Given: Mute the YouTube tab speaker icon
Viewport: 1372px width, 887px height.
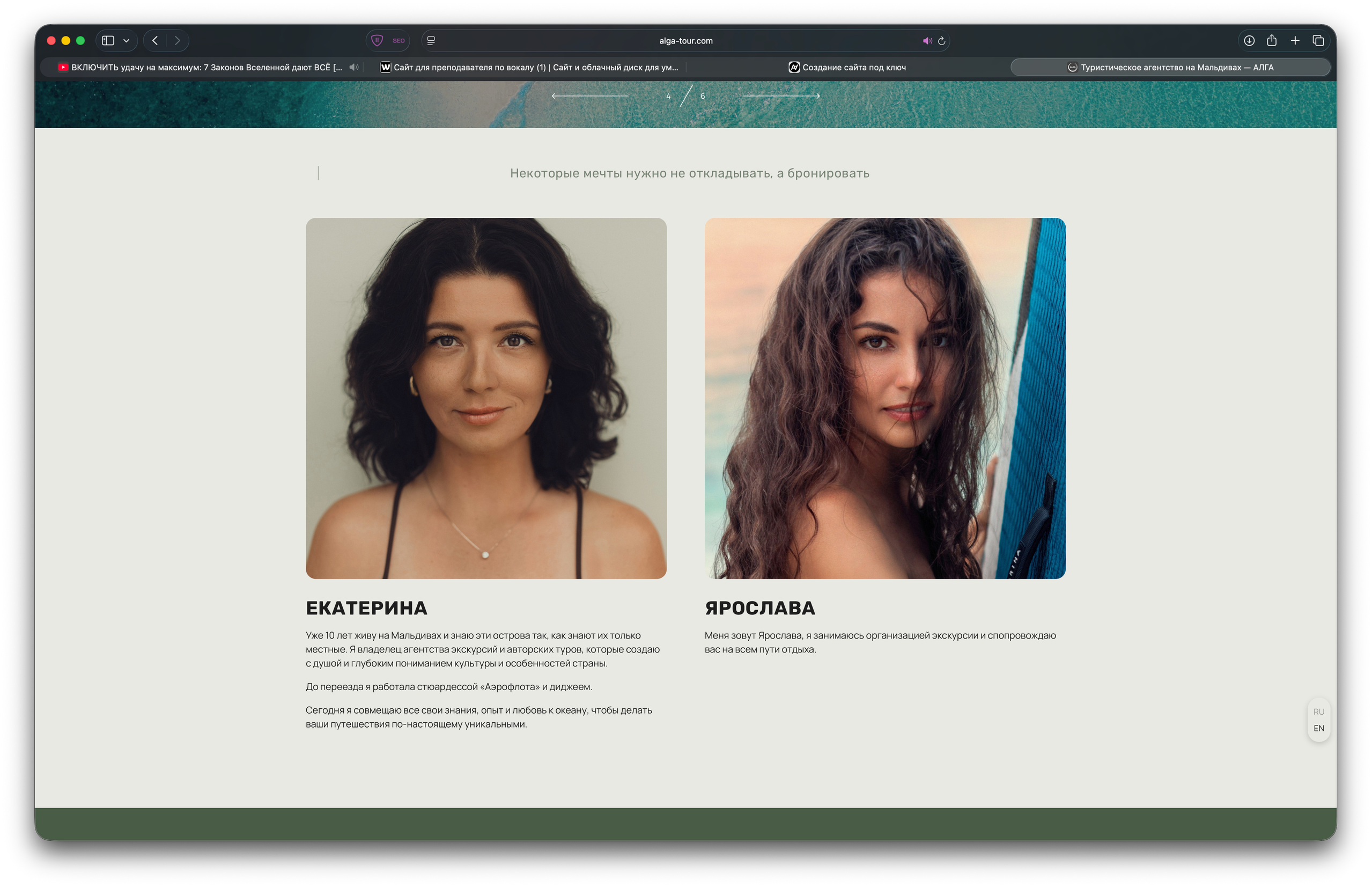Looking at the screenshot, I should point(354,68).
